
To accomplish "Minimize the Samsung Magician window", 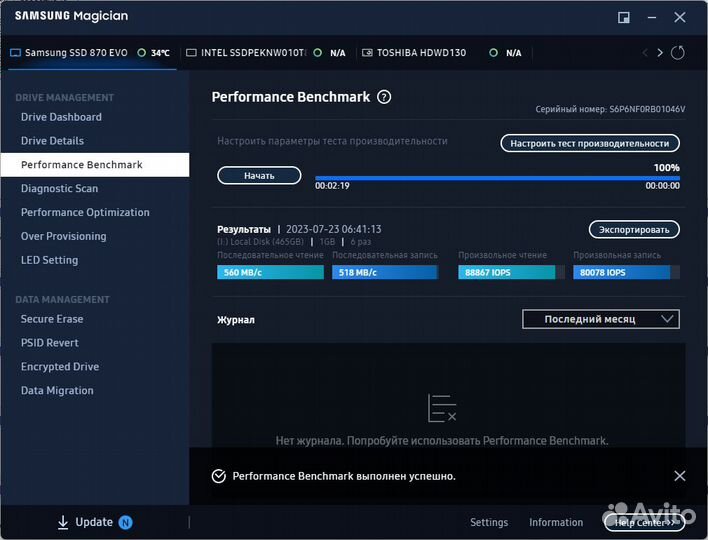I will coord(652,18).
